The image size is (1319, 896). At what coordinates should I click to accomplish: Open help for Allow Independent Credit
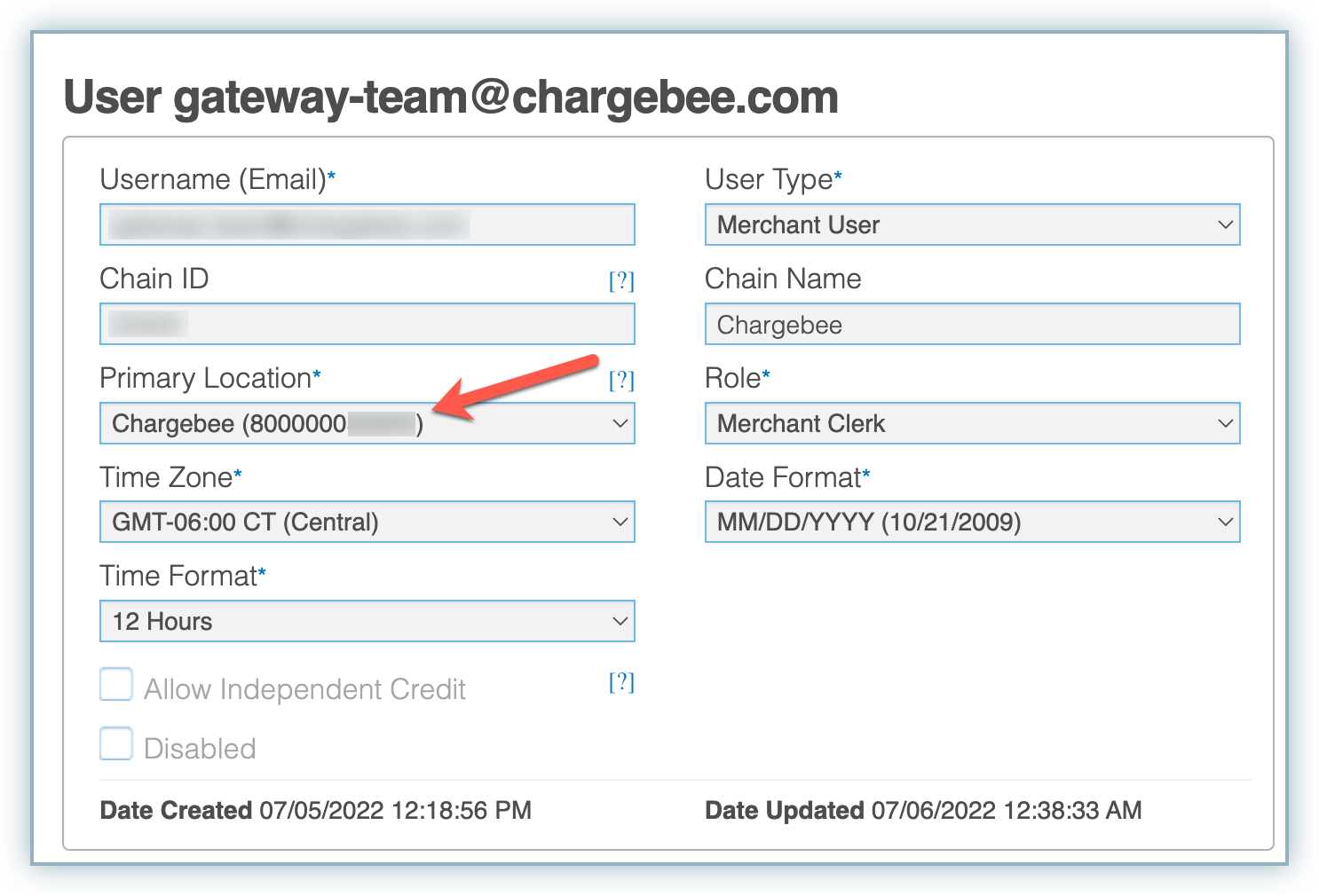pos(621,682)
